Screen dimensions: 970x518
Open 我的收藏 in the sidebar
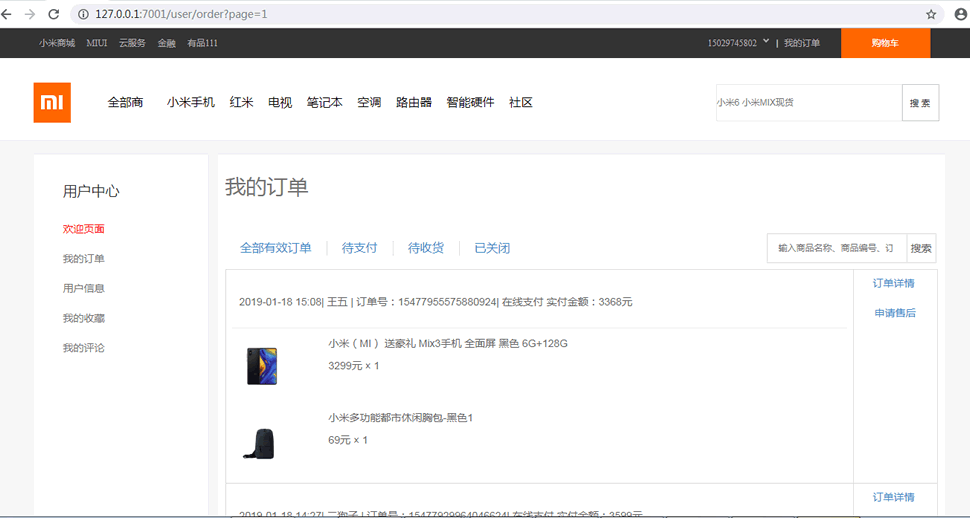click(x=84, y=318)
